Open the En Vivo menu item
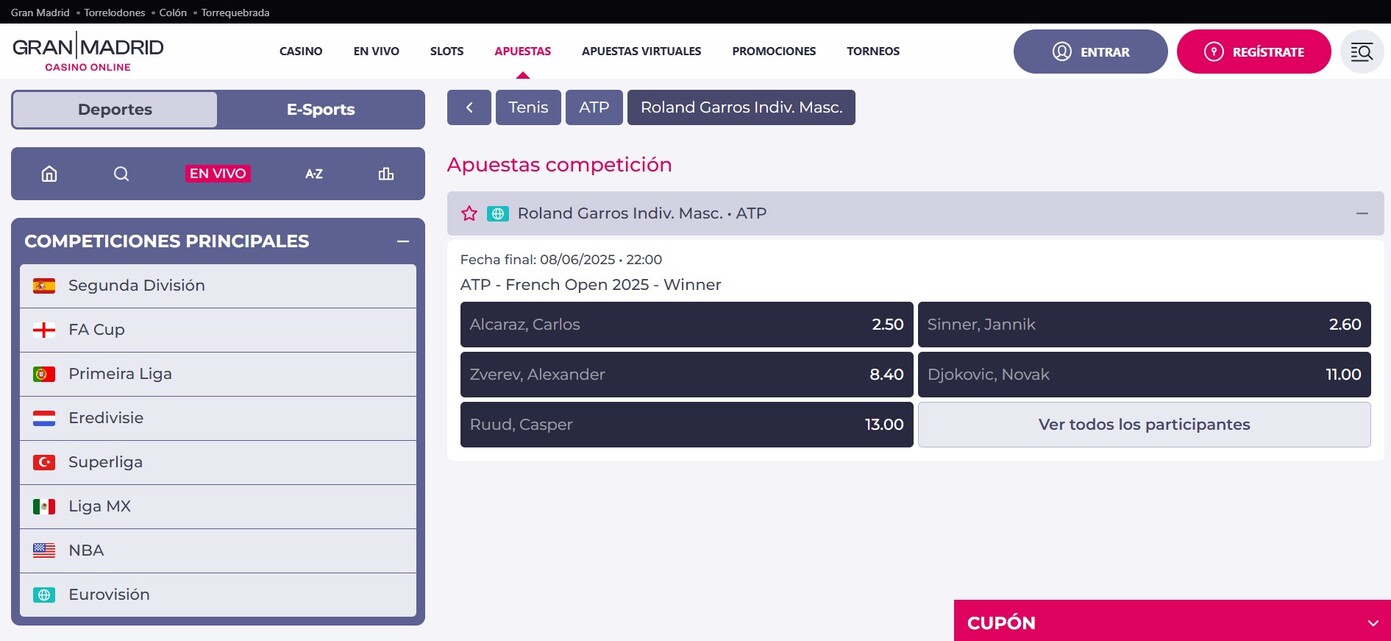Viewport: 1391px width, 641px height. coord(376,51)
